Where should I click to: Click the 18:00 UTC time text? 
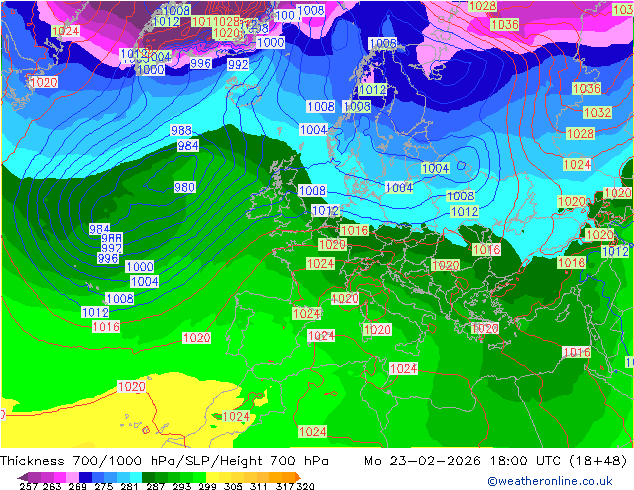point(525,461)
